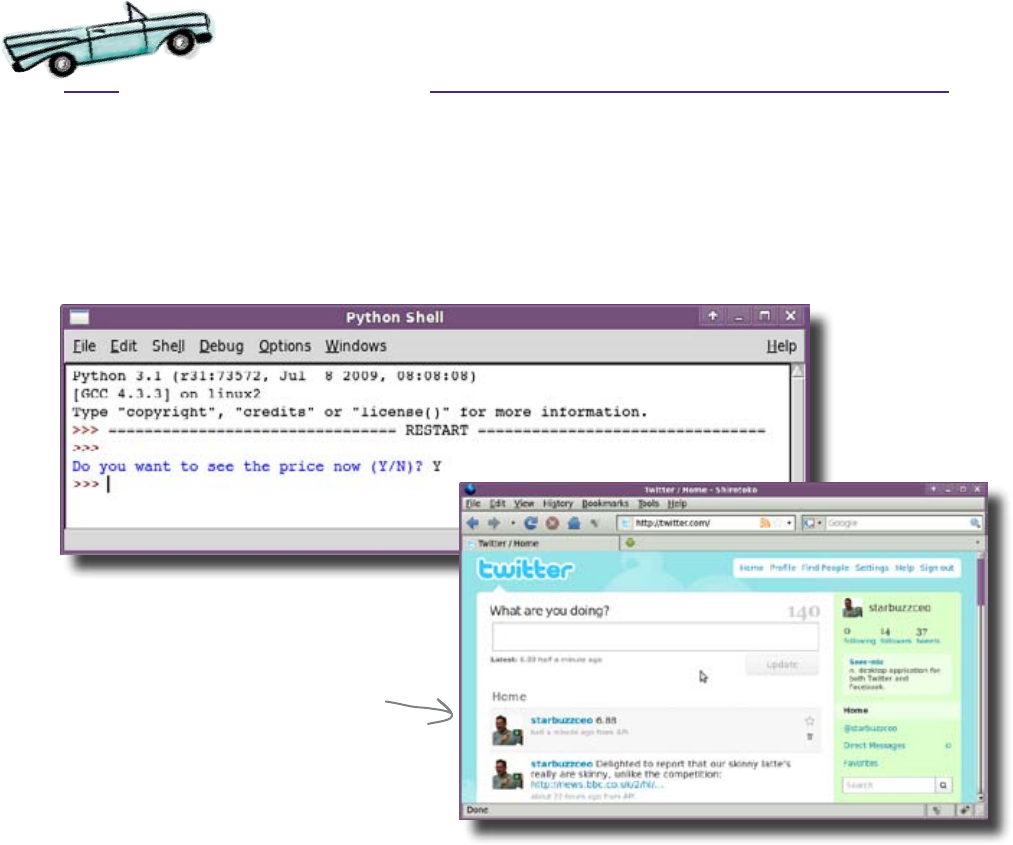Open new tab with green plus icon
This screenshot has width=1013, height=845.
click(x=630, y=543)
